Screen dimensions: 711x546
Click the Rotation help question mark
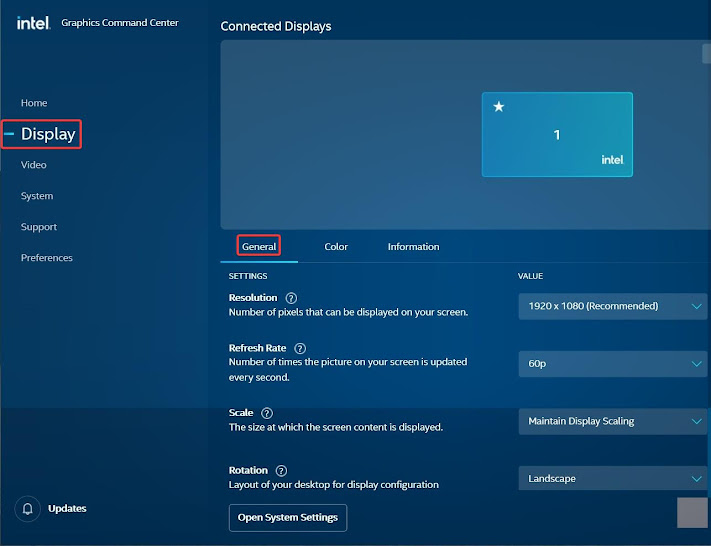point(281,471)
